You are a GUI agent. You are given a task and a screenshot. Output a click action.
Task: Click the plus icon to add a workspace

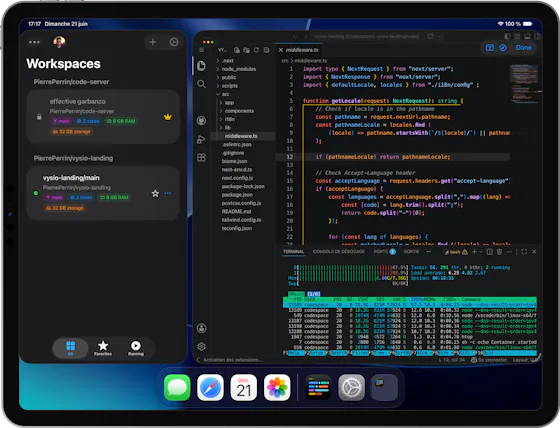pyautogui.click(x=152, y=42)
